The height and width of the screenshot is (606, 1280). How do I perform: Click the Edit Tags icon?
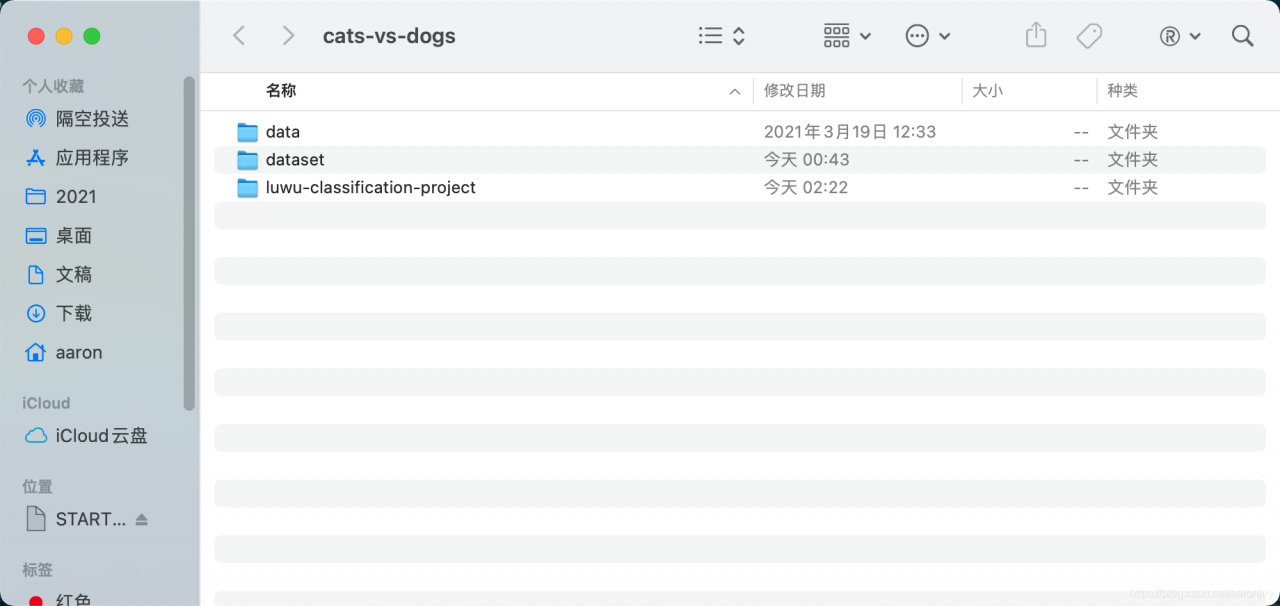[x=1089, y=36]
